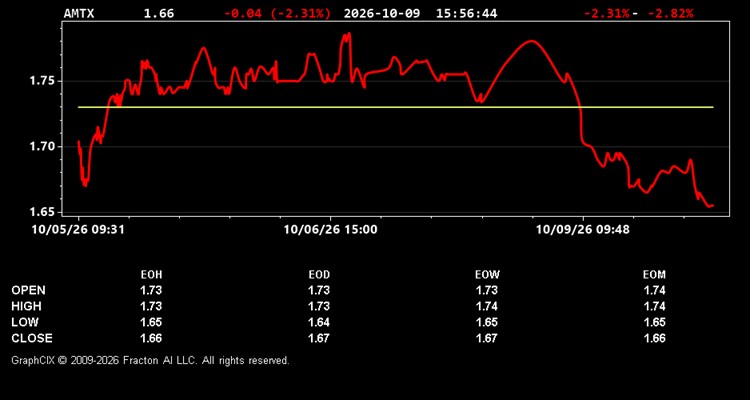Click the EOH OPEN cell 1.73

click(x=151, y=290)
